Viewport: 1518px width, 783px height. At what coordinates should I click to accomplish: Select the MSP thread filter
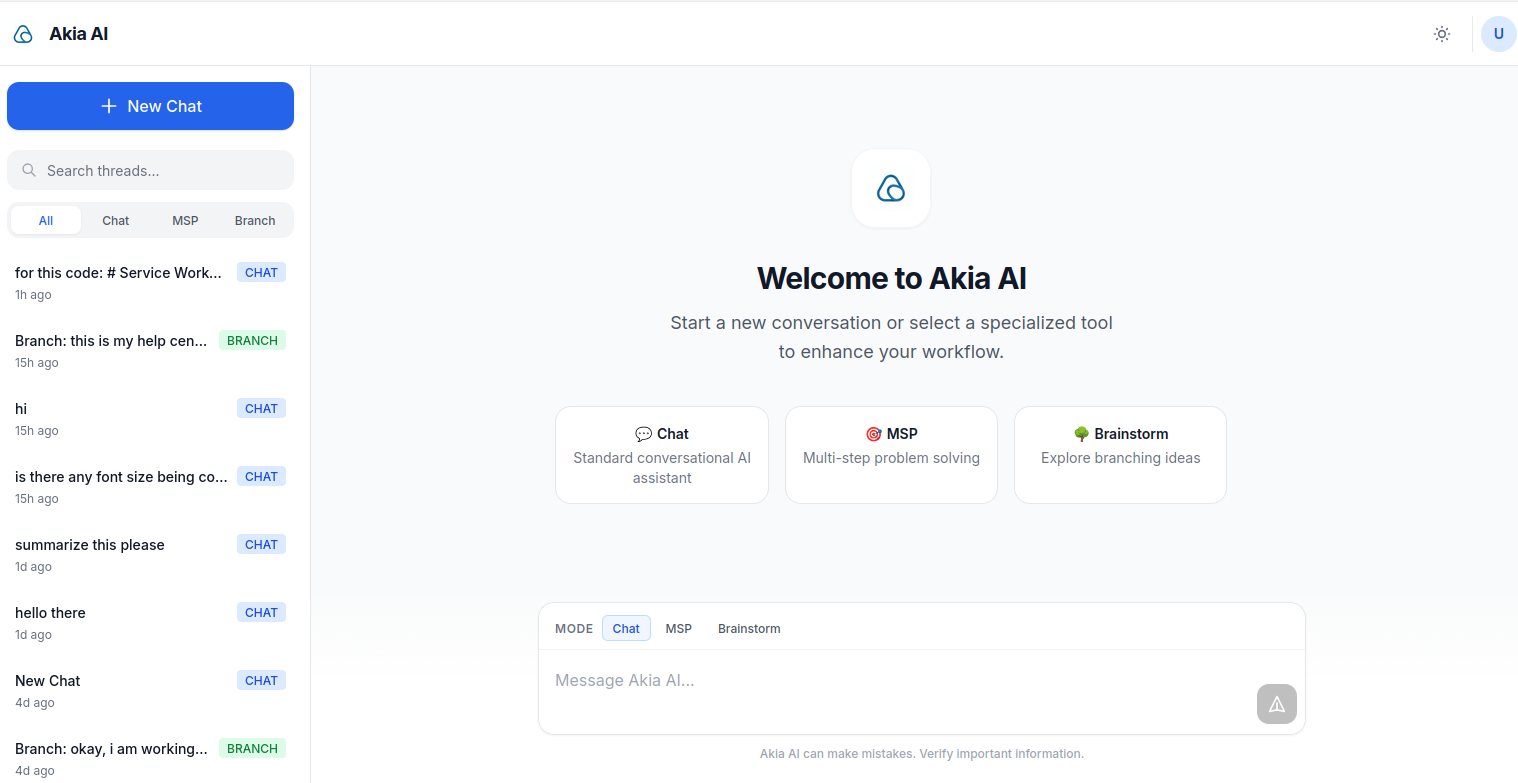(x=185, y=220)
